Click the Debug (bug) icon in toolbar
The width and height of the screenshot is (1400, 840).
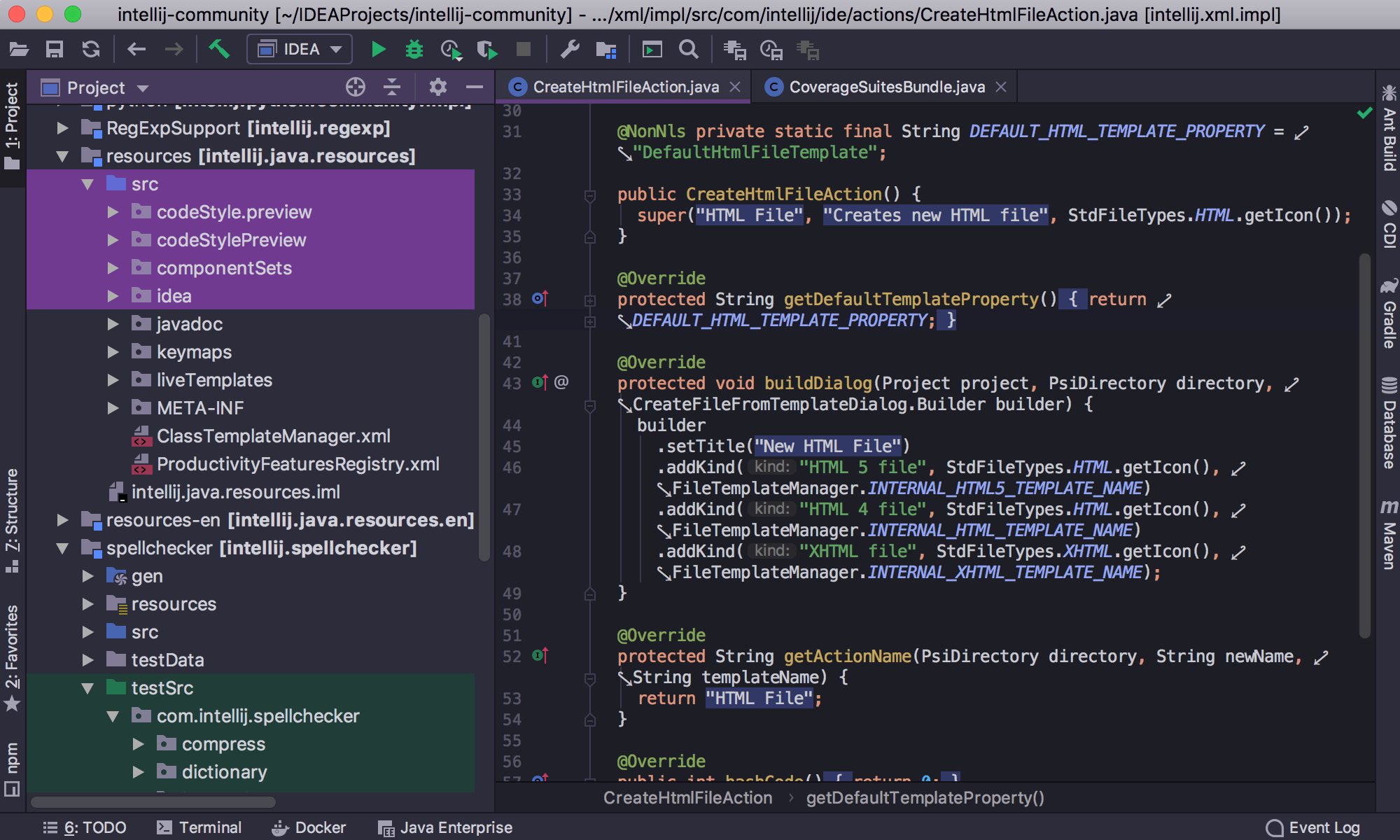[412, 48]
